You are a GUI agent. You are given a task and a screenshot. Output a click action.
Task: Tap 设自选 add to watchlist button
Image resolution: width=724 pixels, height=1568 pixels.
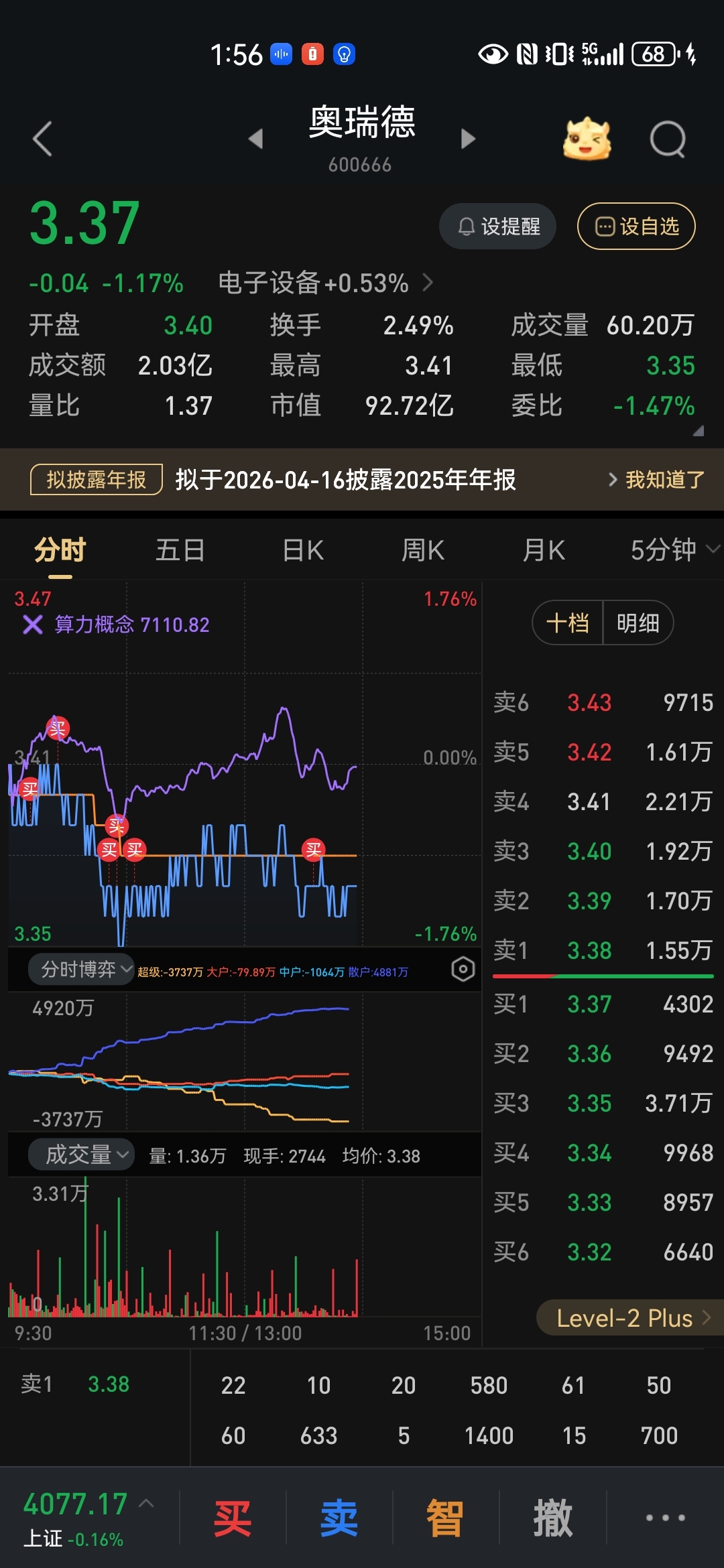coord(636,226)
